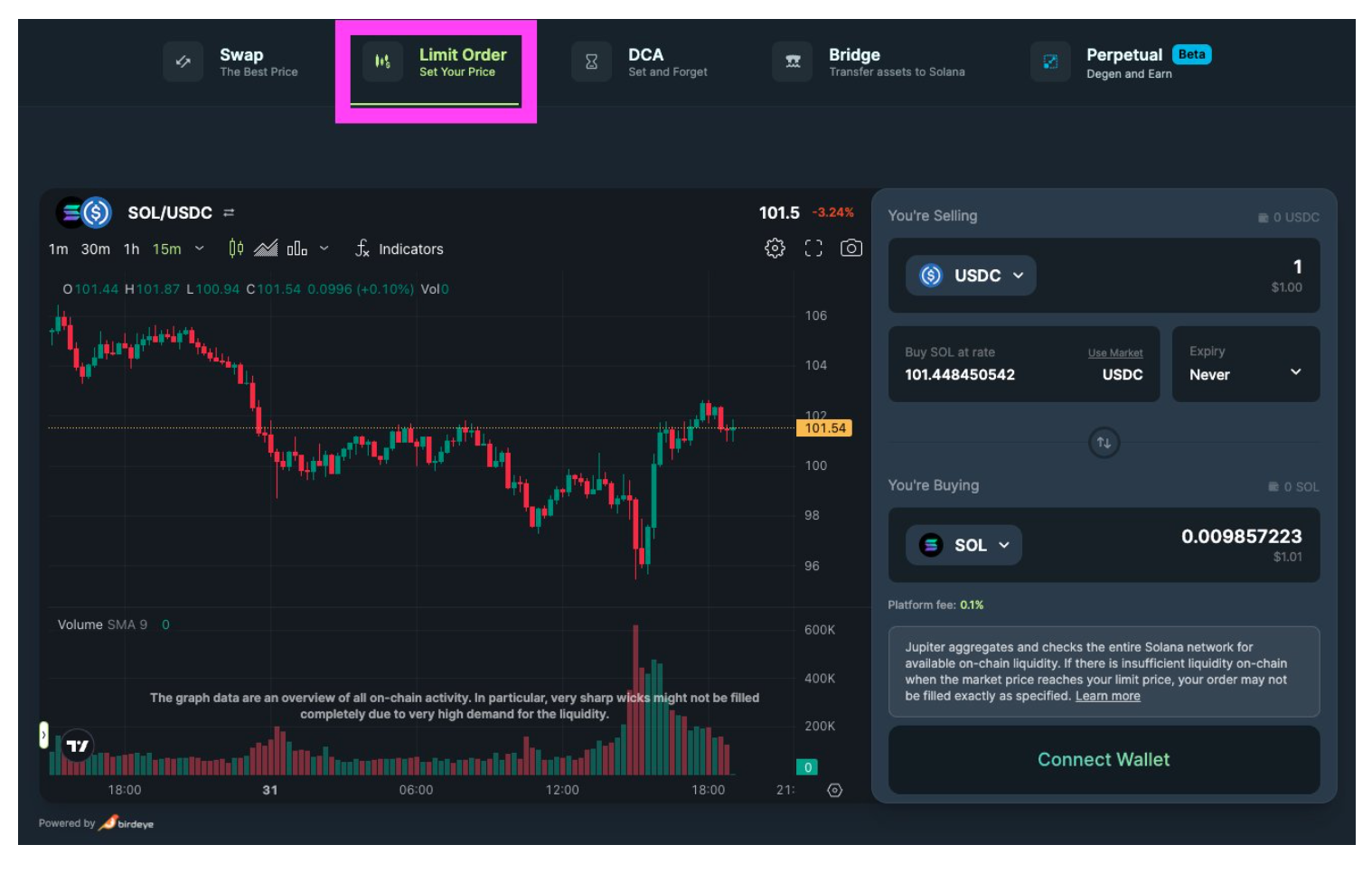
Task: Open the Bridge tab
Action: (x=869, y=62)
